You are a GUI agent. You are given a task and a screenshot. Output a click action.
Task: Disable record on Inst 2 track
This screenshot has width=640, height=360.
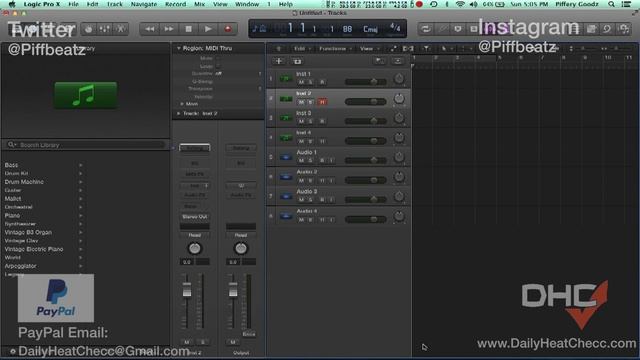(x=322, y=102)
